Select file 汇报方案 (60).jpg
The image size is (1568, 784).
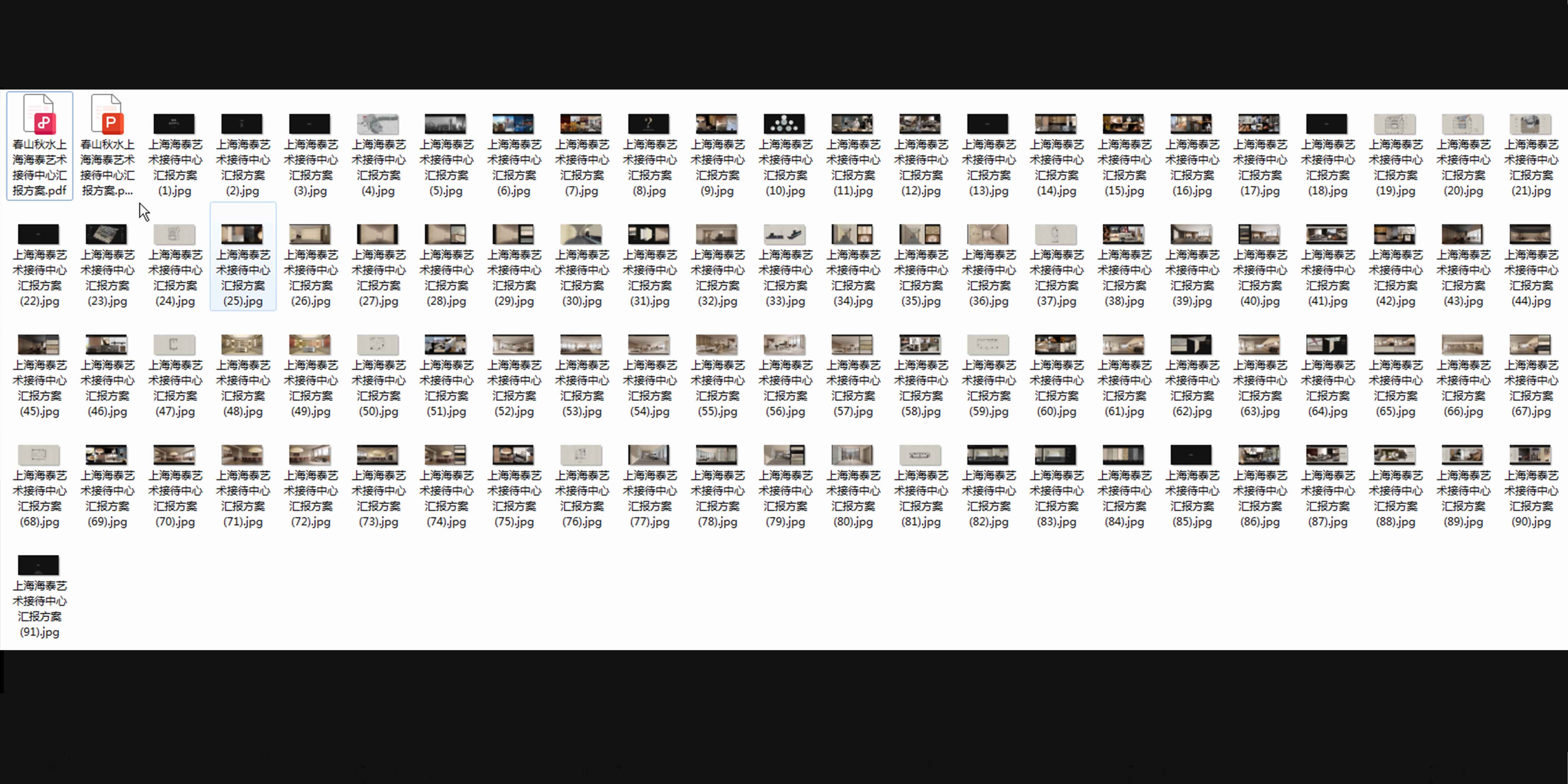pyautogui.click(x=1056, y=344)
